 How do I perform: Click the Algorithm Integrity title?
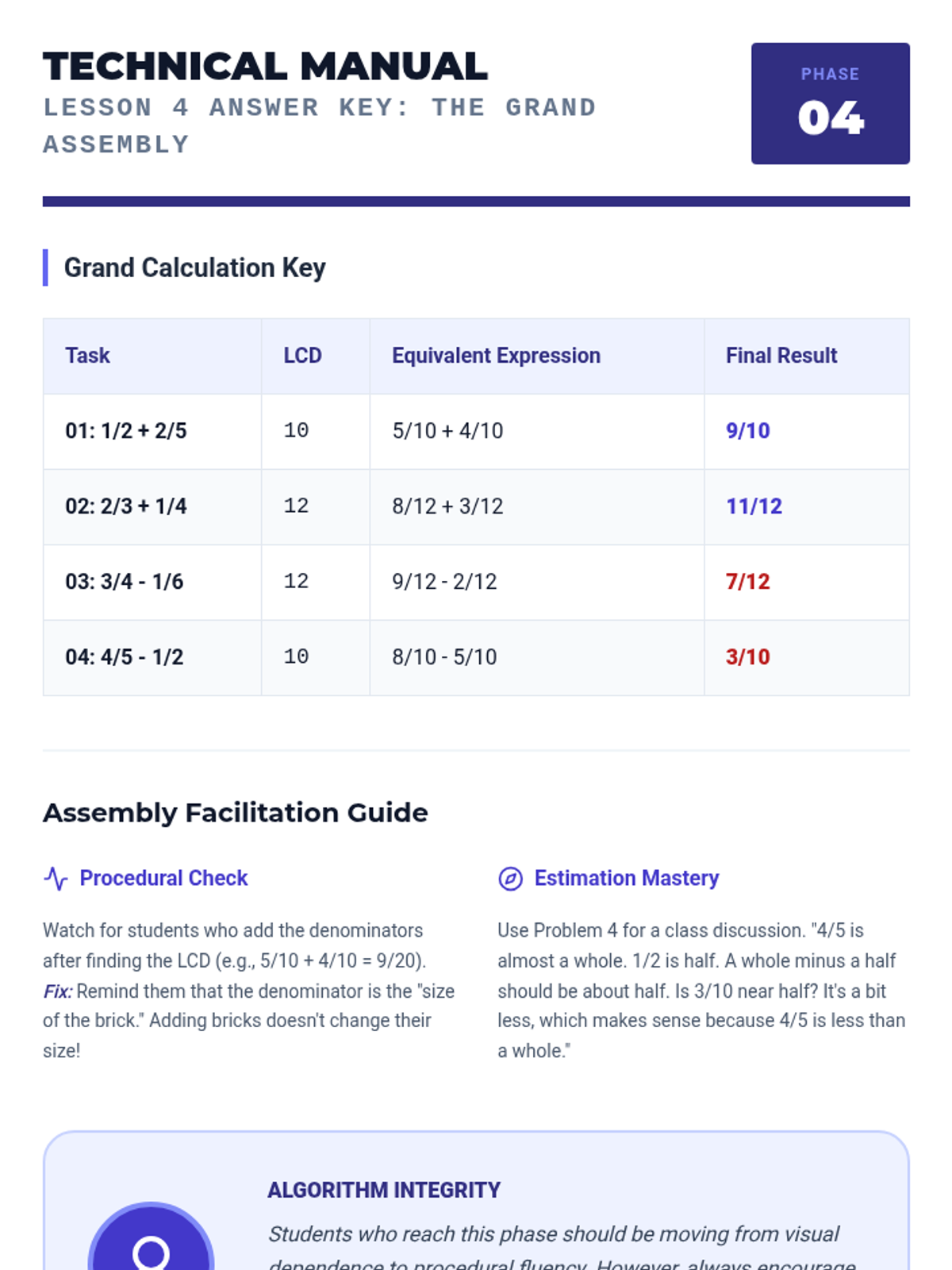coord(384,1190)
